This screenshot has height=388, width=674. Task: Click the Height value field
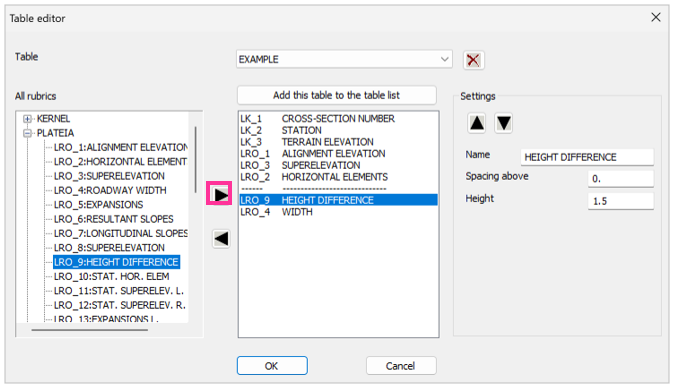(x=621, y=201)
